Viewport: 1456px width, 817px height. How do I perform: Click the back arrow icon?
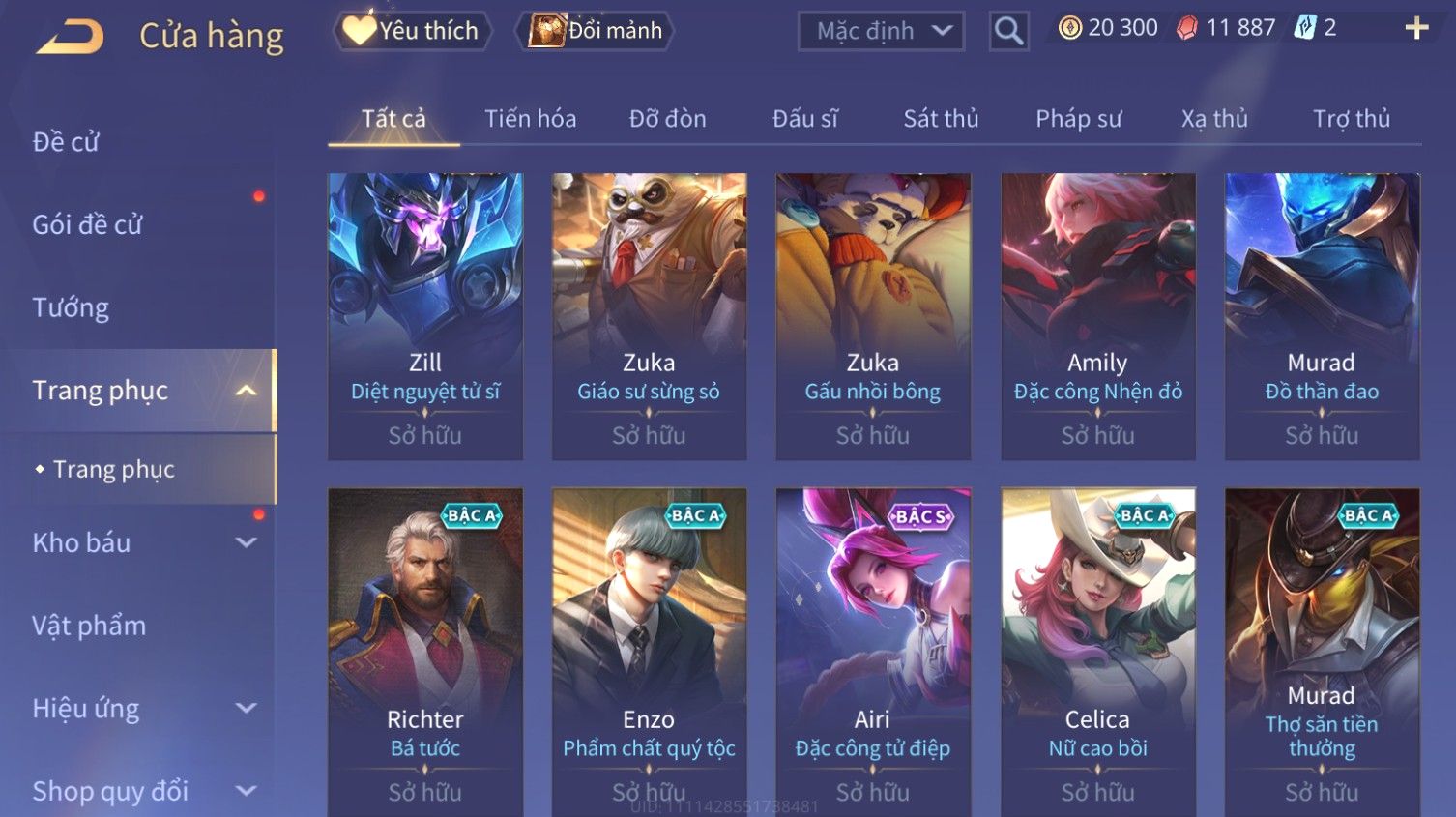click(x=70, y=37)
